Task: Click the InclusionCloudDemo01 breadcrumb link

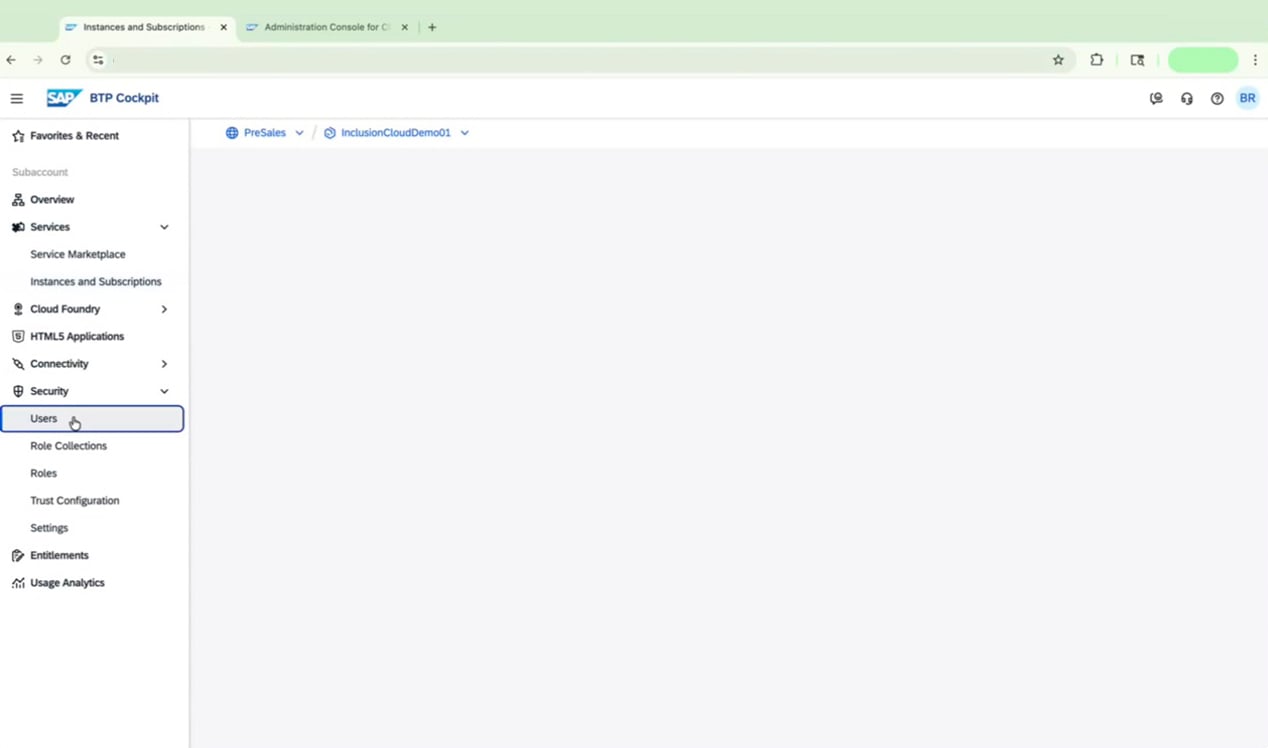Action: (396, 133)
